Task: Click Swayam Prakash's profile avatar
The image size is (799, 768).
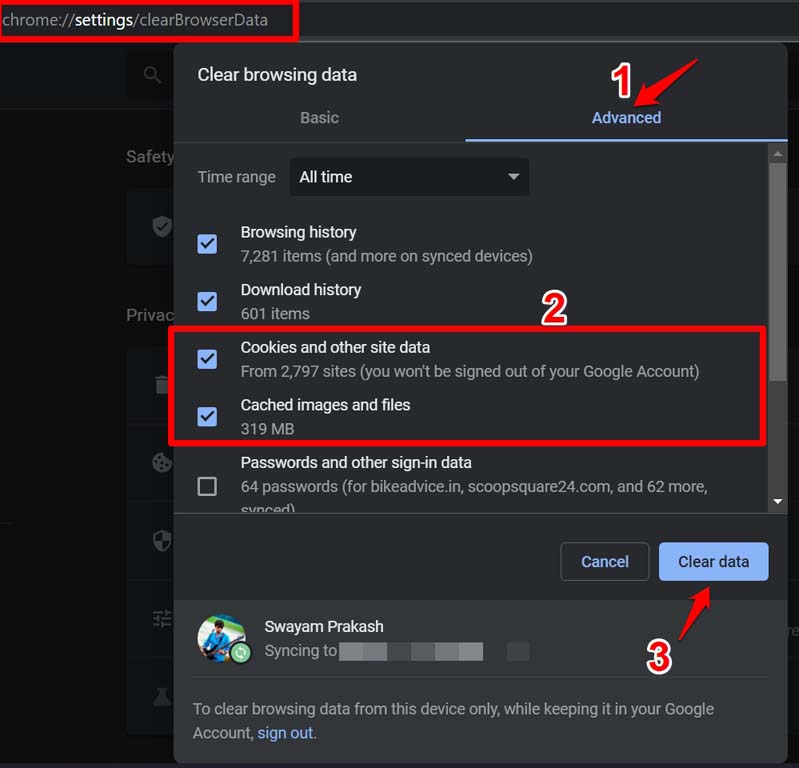Action: (x=222, y=638)
